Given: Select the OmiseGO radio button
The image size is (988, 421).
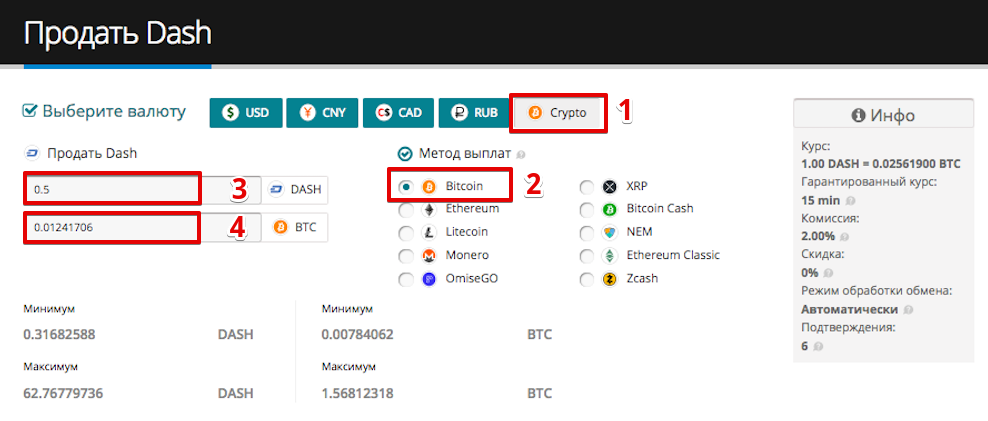Looking at the screenshot, I should 406,279.
